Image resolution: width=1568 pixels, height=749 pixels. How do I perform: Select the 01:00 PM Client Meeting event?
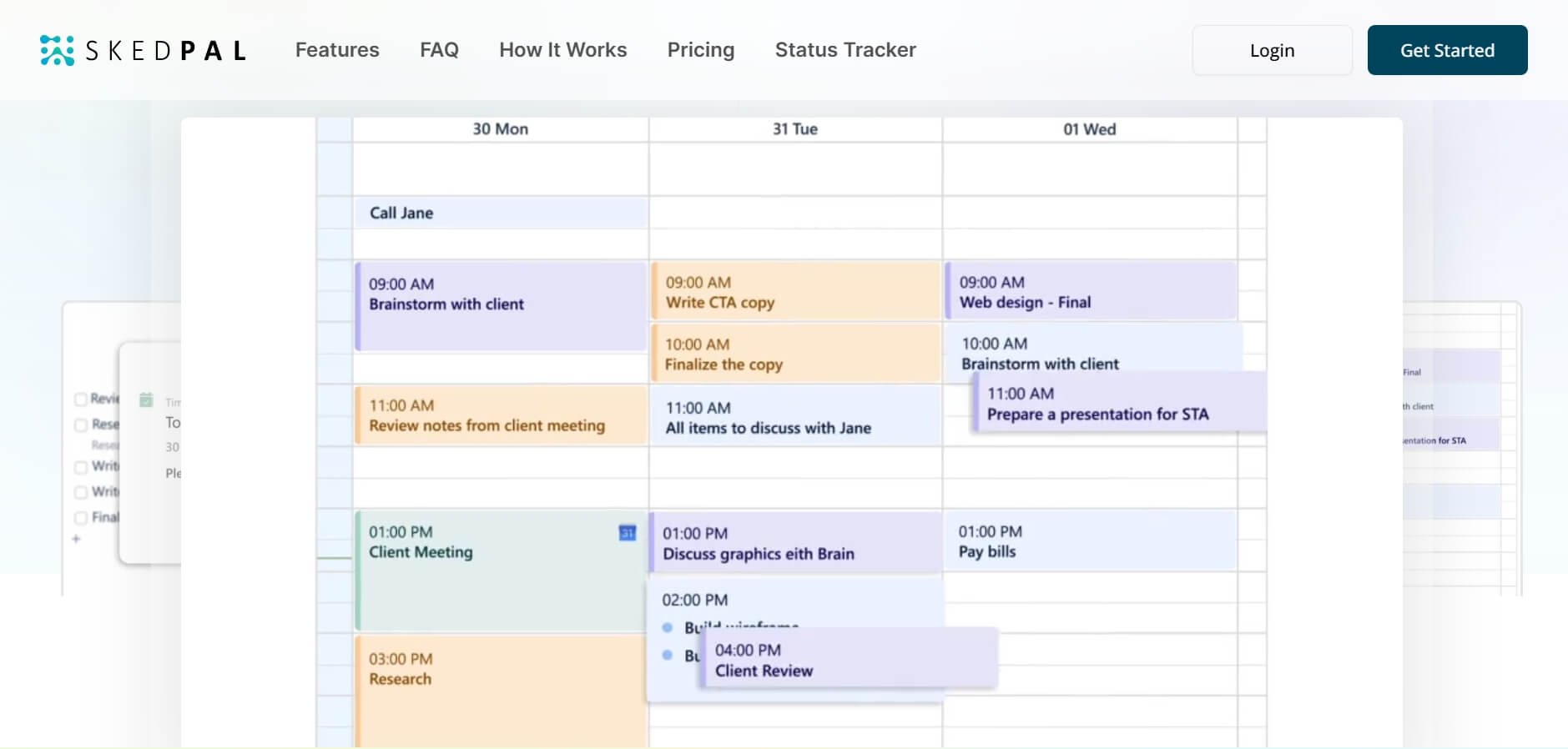(501, 571)
